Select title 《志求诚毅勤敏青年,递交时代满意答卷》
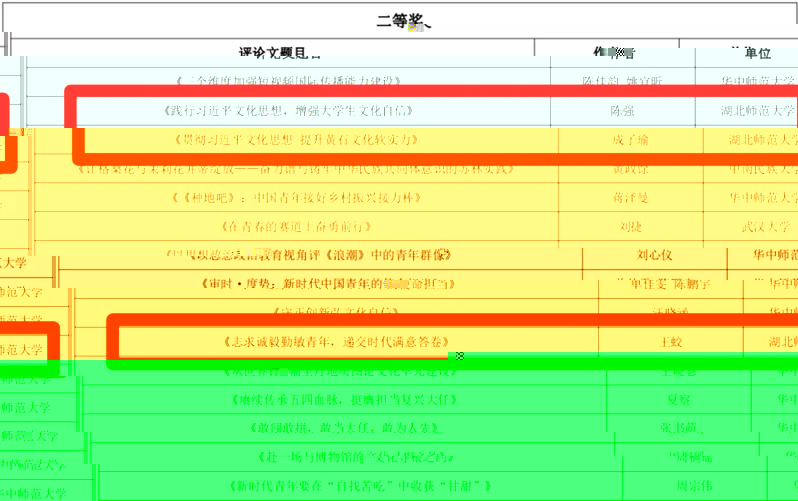 [336, 342]
